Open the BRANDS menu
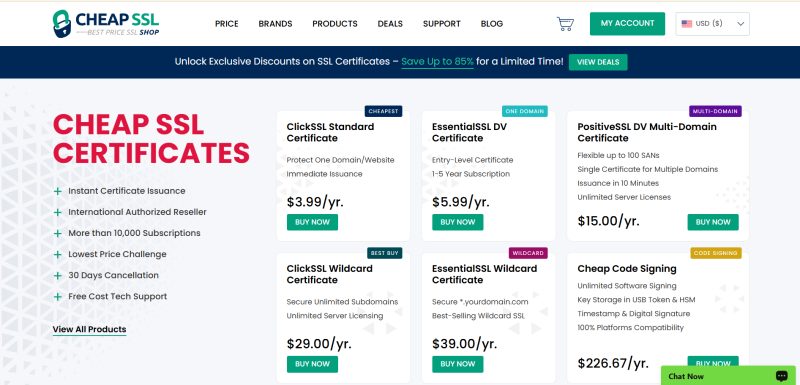The height and width of the screenshot is (385, 800). coord(276,23)
